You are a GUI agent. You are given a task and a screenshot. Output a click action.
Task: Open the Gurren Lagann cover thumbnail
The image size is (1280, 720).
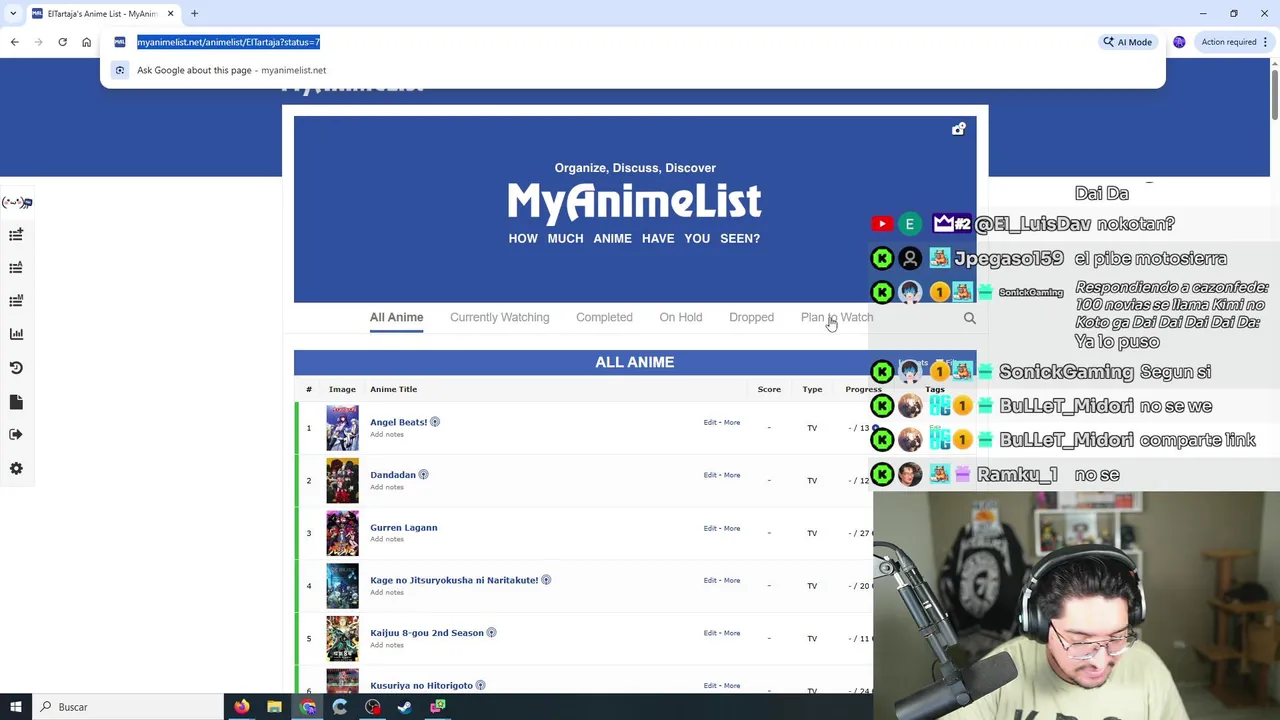click(x=342, y=533)
